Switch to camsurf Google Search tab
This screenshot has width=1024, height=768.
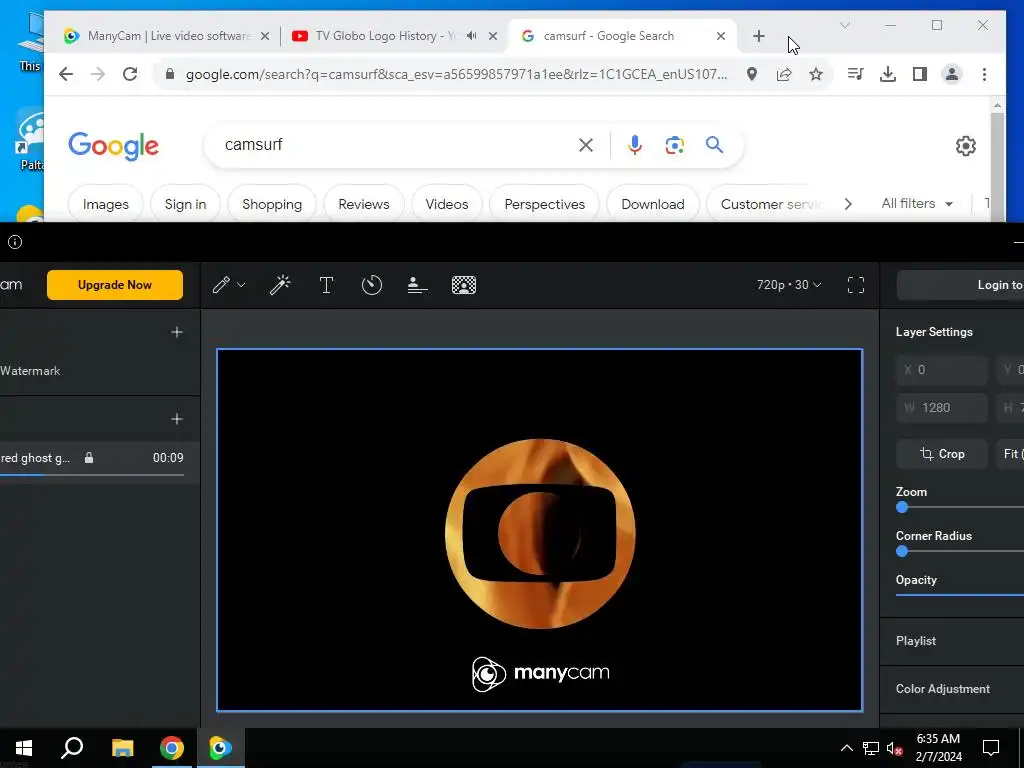click(622, 36)
